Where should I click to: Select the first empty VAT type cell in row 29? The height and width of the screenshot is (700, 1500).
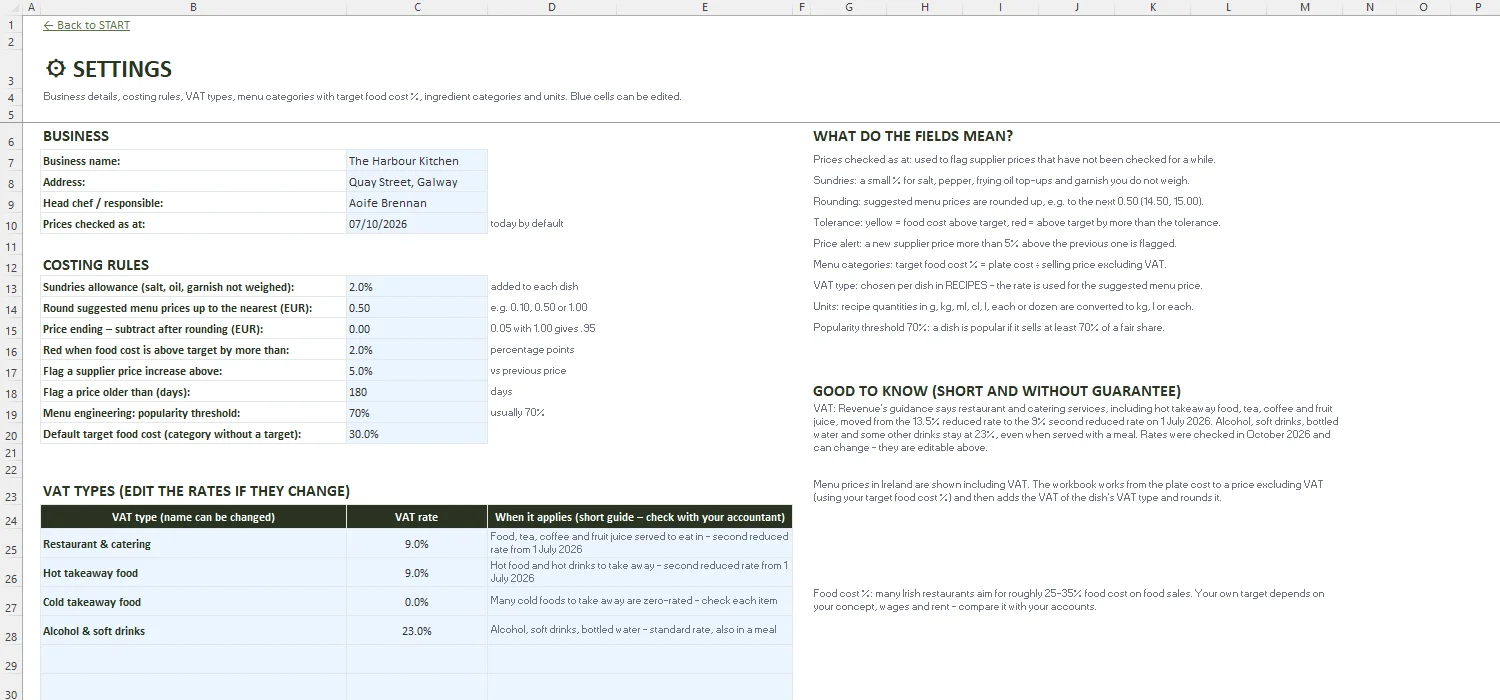pyautogui.click(x=193, y=660)
